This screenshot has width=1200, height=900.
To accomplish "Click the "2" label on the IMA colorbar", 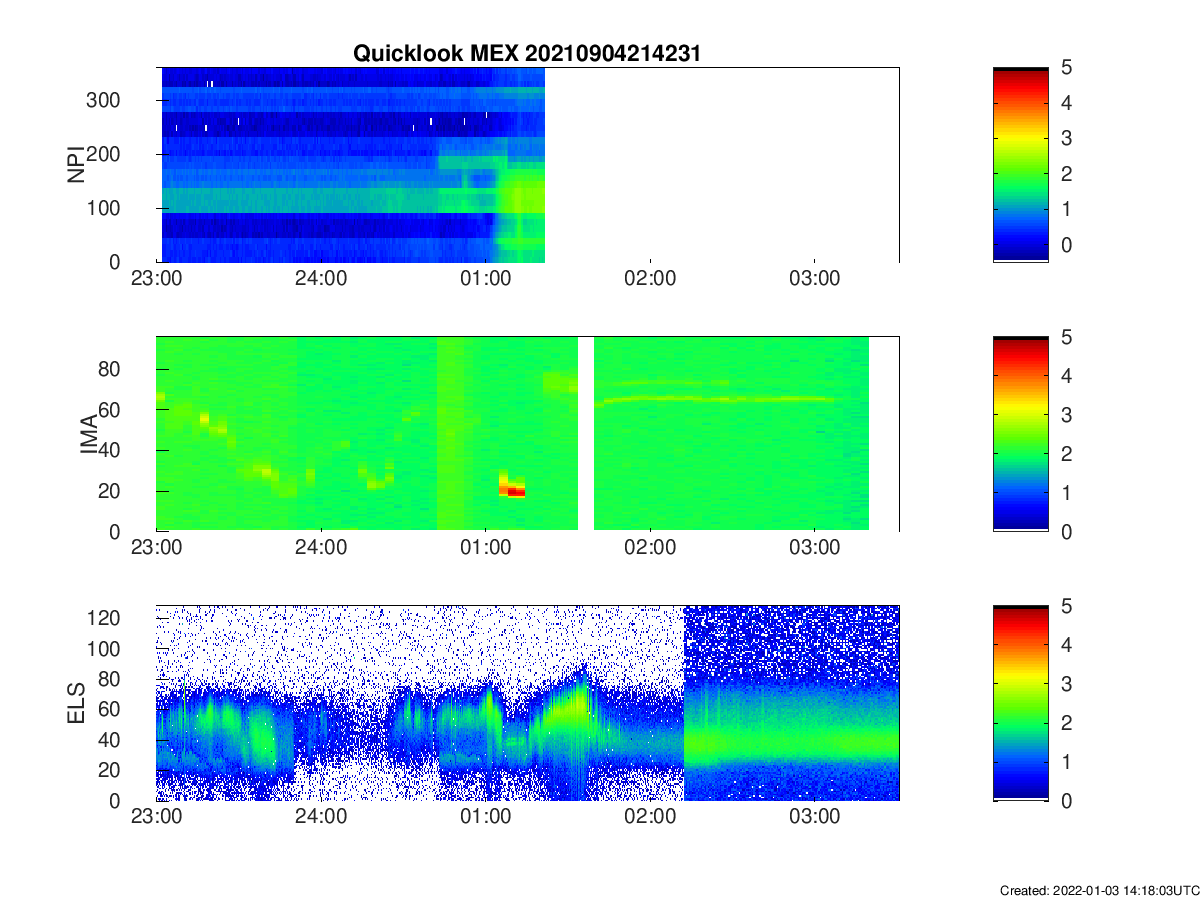I will (1065, 454).
